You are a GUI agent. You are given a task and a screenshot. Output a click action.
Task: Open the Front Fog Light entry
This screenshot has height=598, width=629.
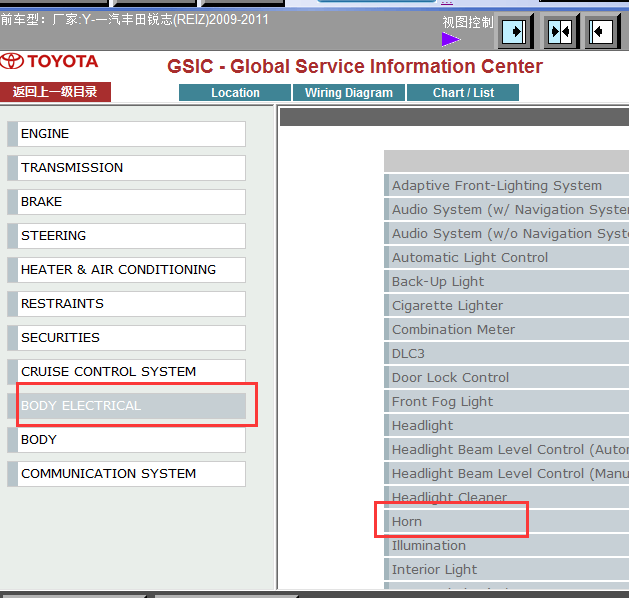click(507, 401)
